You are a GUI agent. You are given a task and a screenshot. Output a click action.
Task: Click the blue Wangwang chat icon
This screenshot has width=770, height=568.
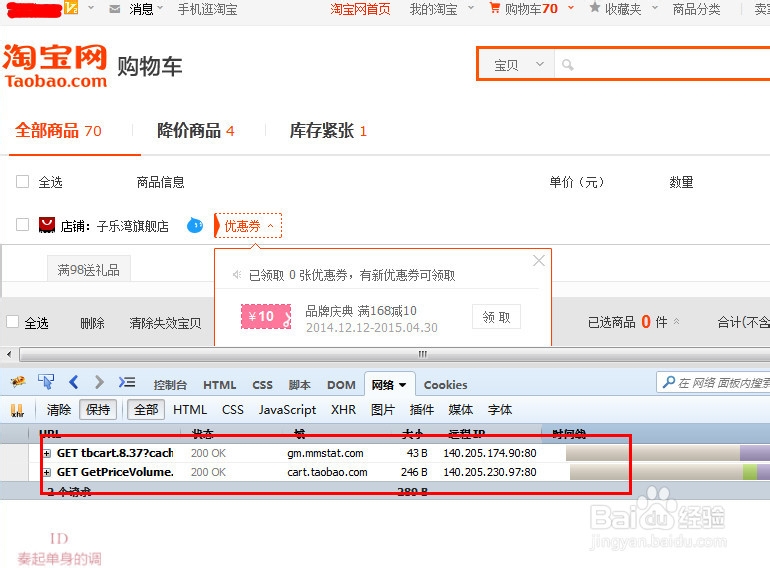195,226
